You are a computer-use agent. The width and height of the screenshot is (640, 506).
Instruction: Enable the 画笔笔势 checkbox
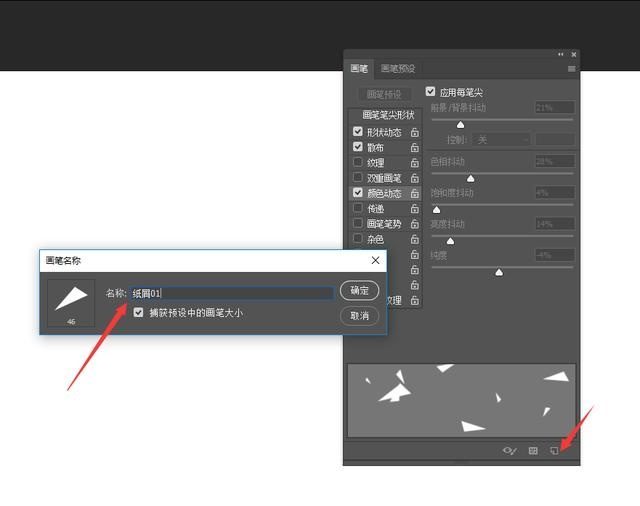pyautogui.click(x=358, y=223)
